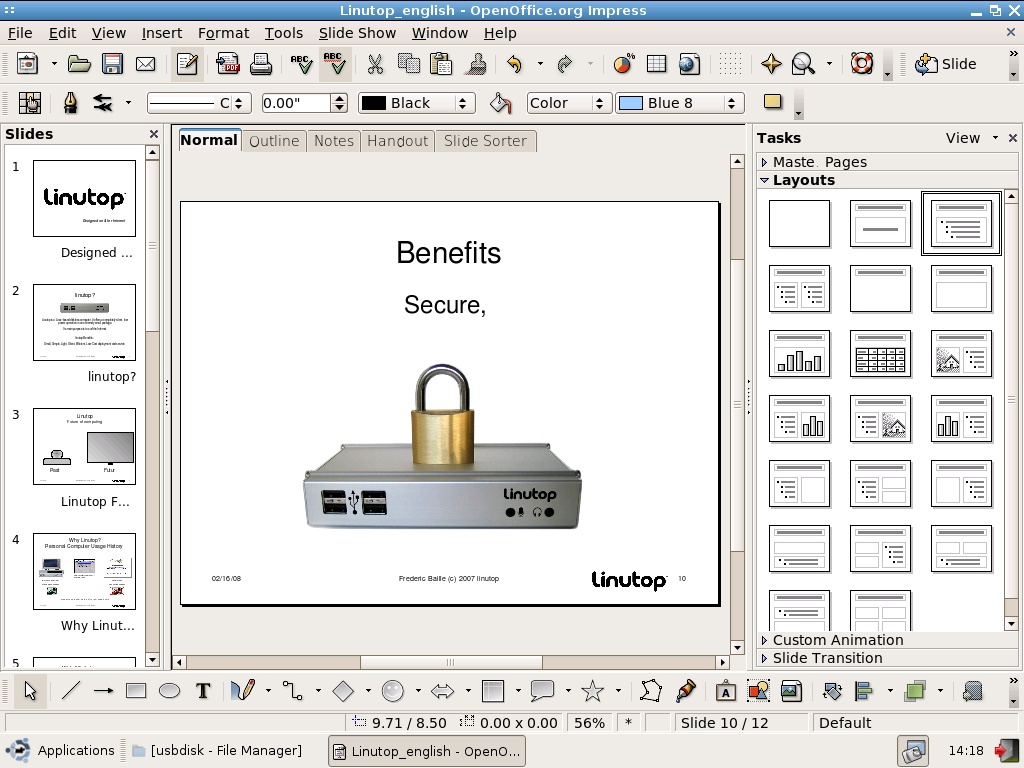Toggle Points edit mode icon
1024x768 pixels.
650,691
